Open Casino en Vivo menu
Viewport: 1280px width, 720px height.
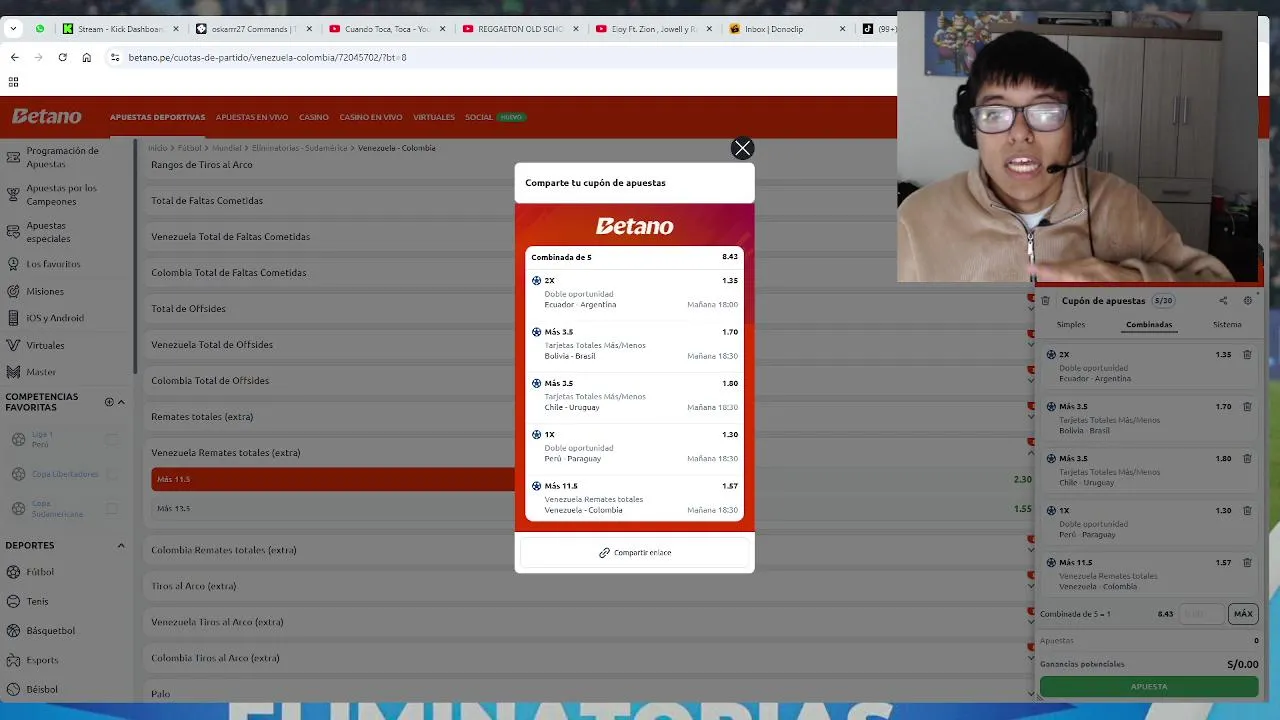[371, 117]
